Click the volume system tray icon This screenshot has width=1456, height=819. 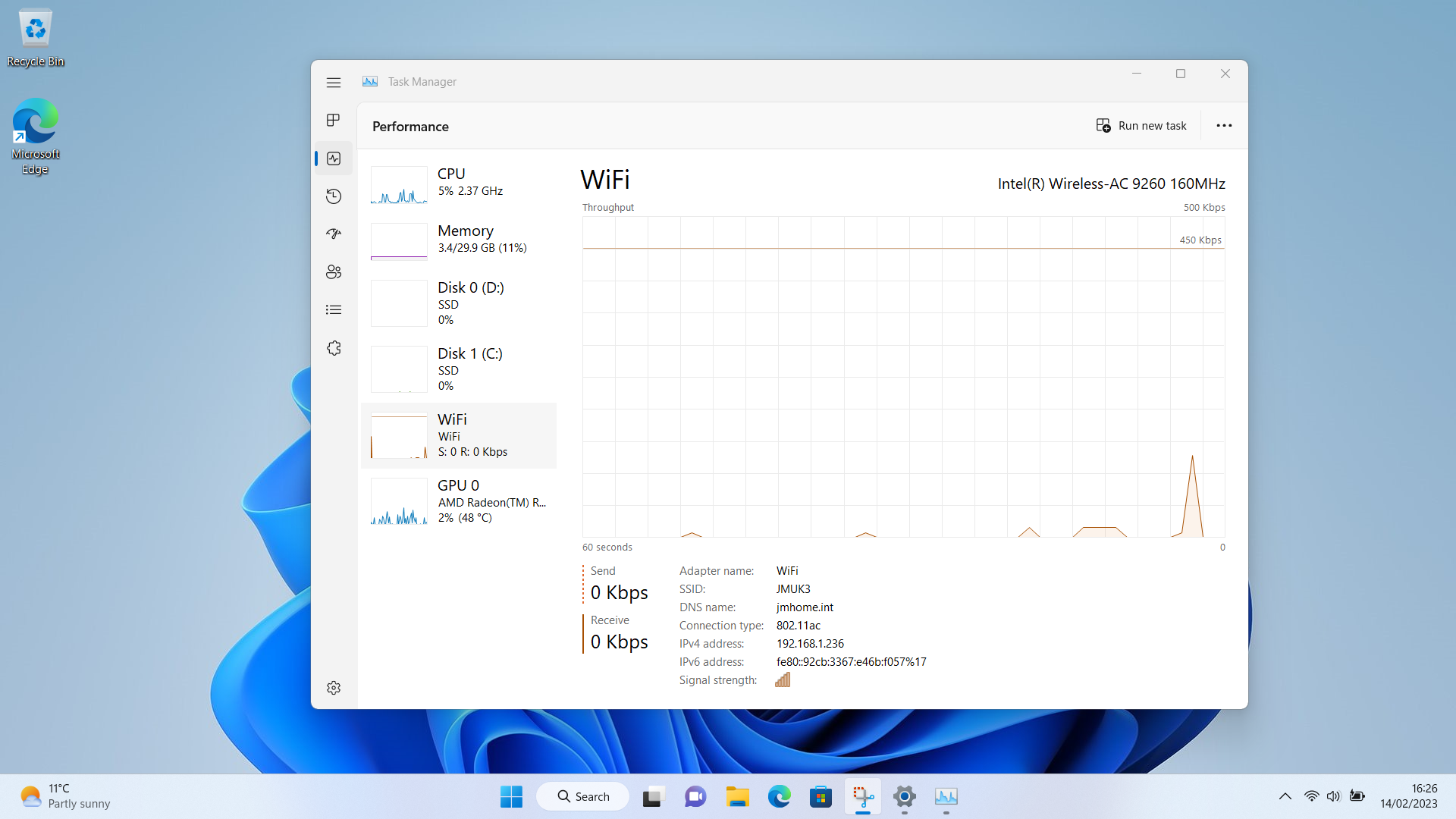(1334, 796)
